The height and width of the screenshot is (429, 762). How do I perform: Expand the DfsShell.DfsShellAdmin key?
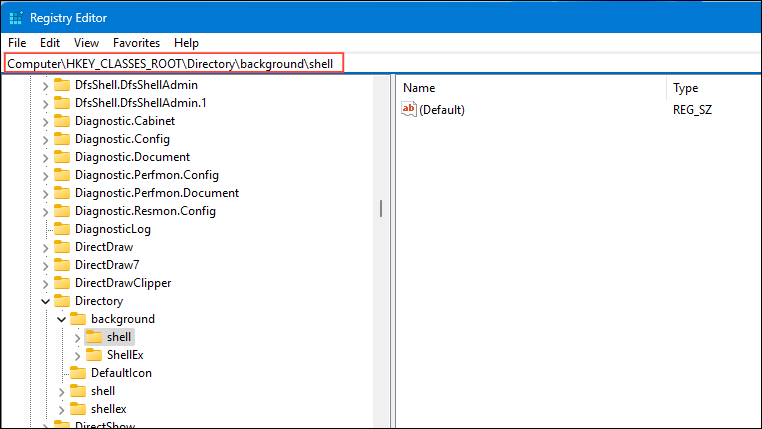click(x=45, y=86)
